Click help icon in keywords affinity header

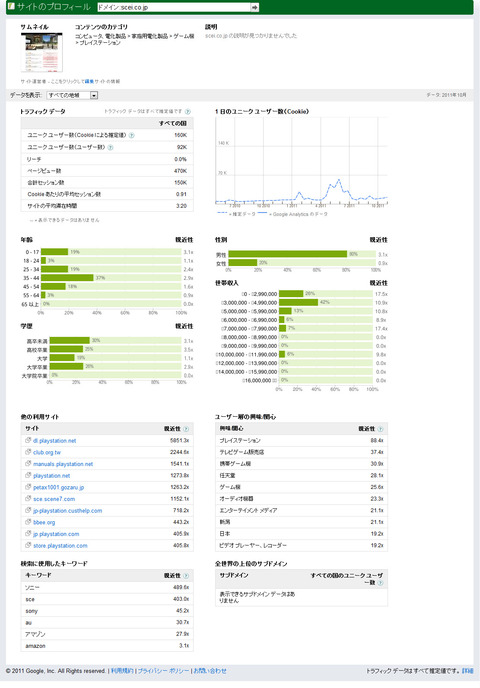tap(186, 576)
